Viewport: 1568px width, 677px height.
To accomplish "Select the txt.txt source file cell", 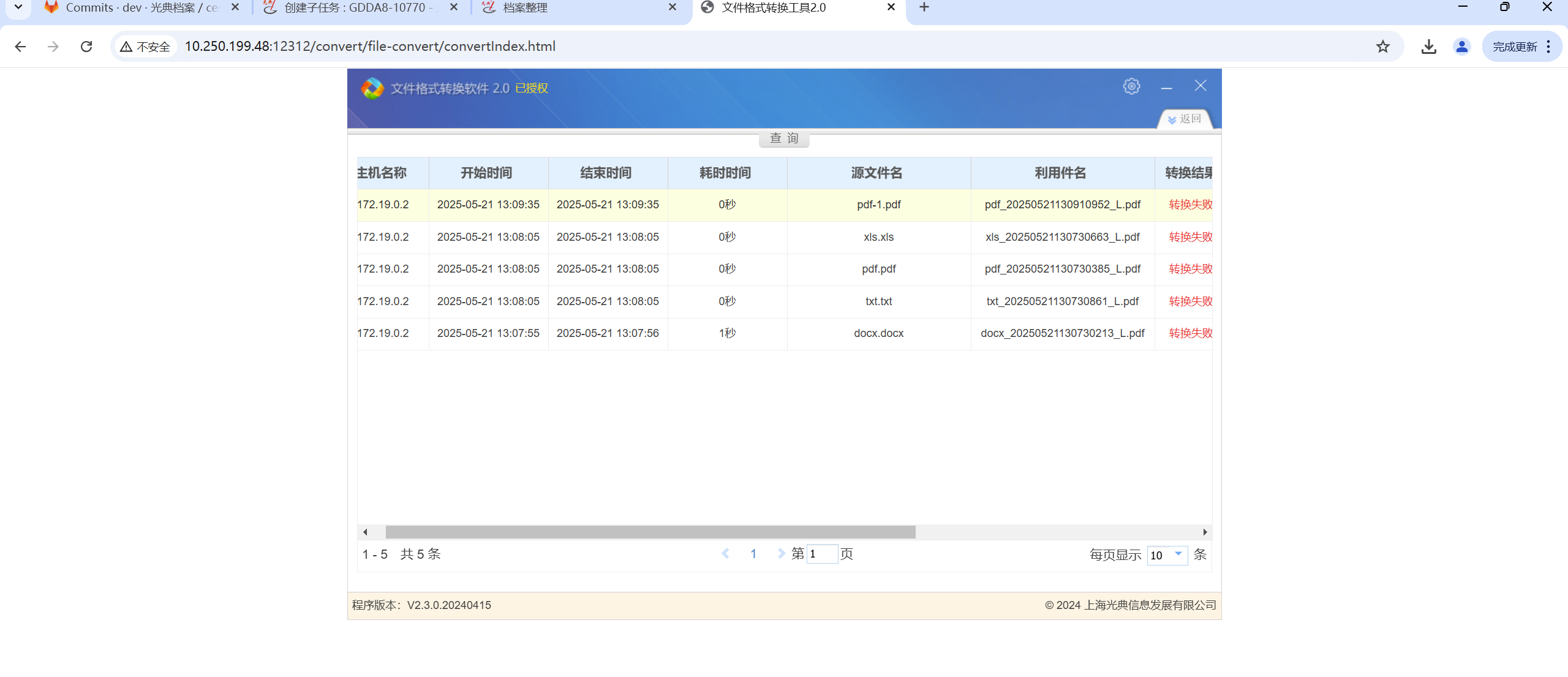I will pos(879,301).
